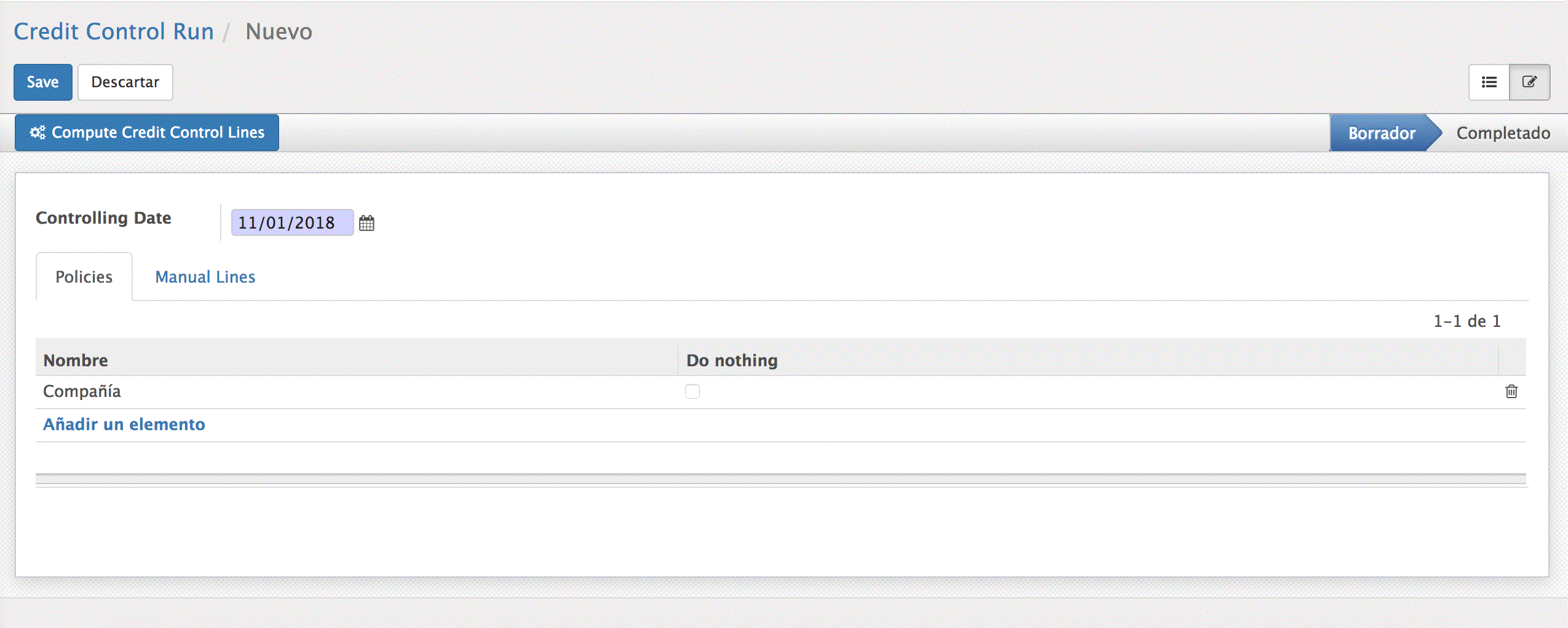Click the Controlling Date input field

291,222
